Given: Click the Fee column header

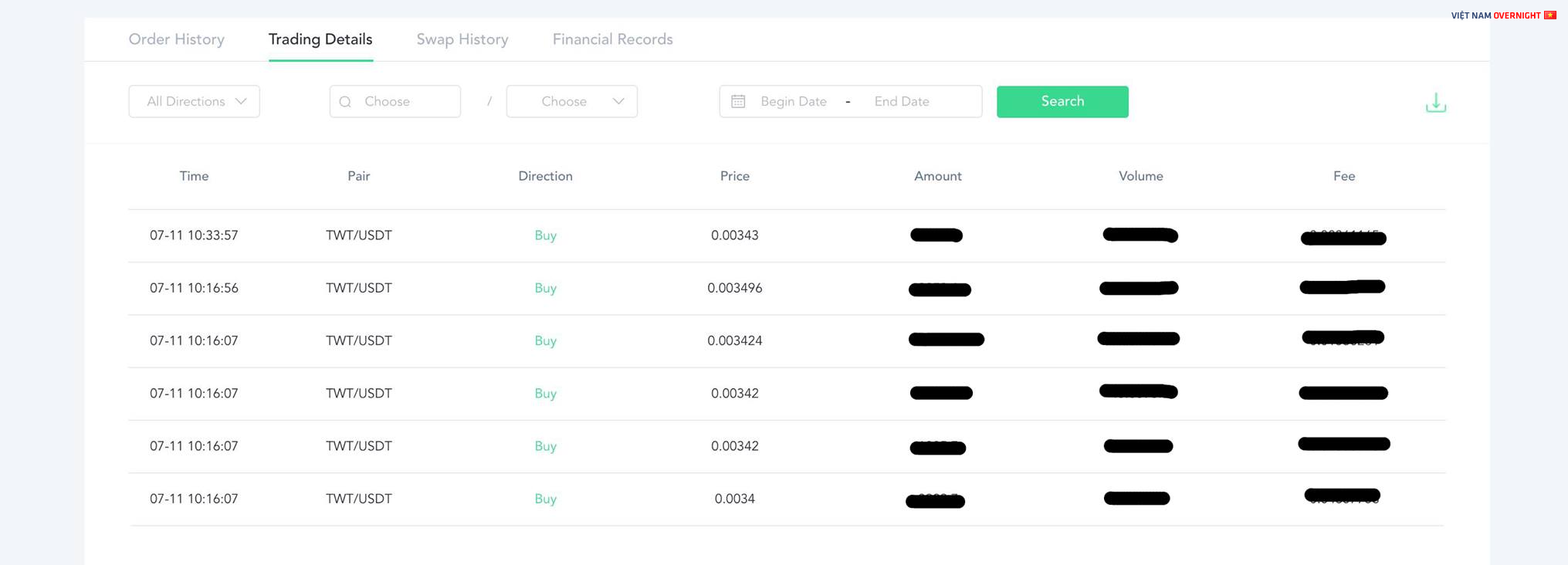Looking at the screenshot, I should [1343, 176].
